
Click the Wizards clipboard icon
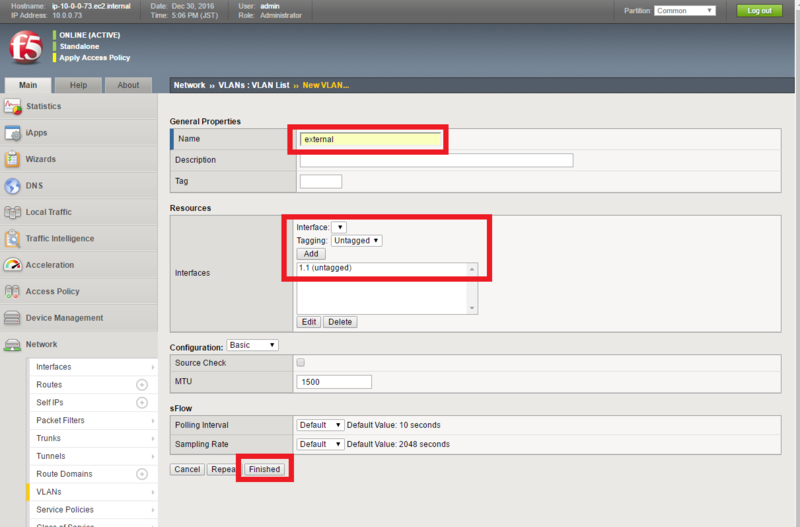pyautogui.click(x=12, y=159)
